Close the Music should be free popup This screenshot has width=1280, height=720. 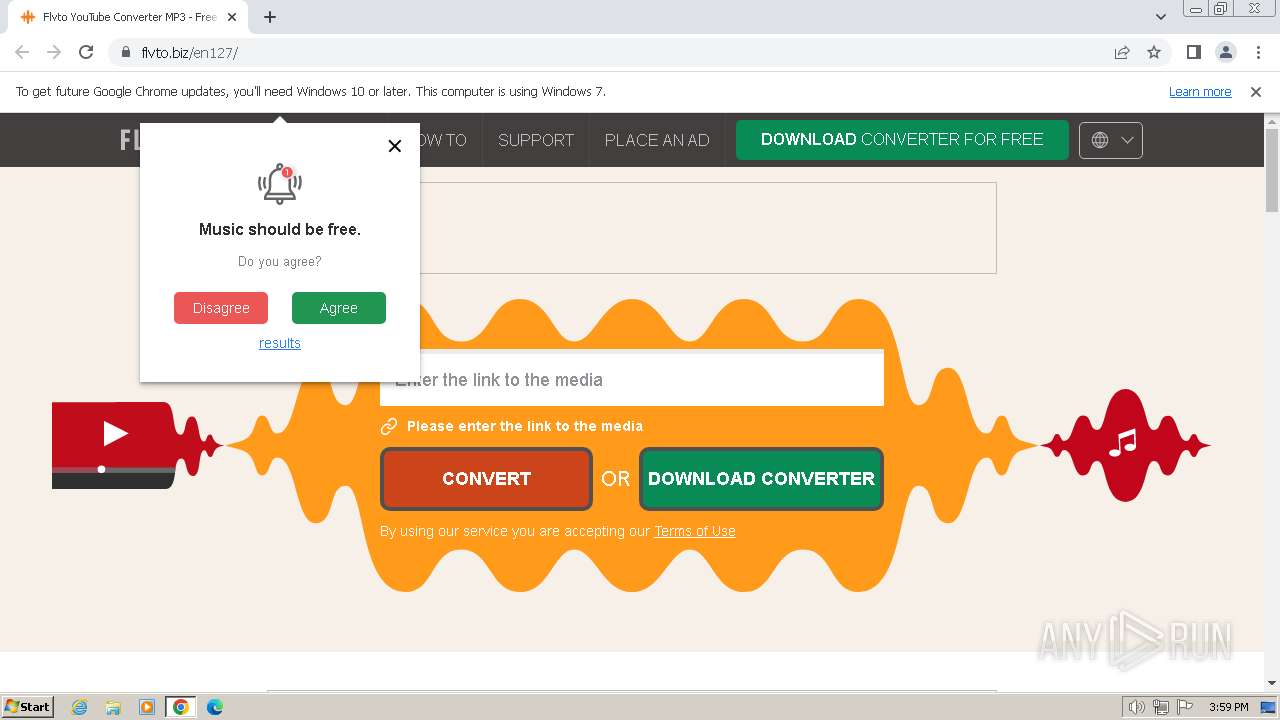click(395, 146)
